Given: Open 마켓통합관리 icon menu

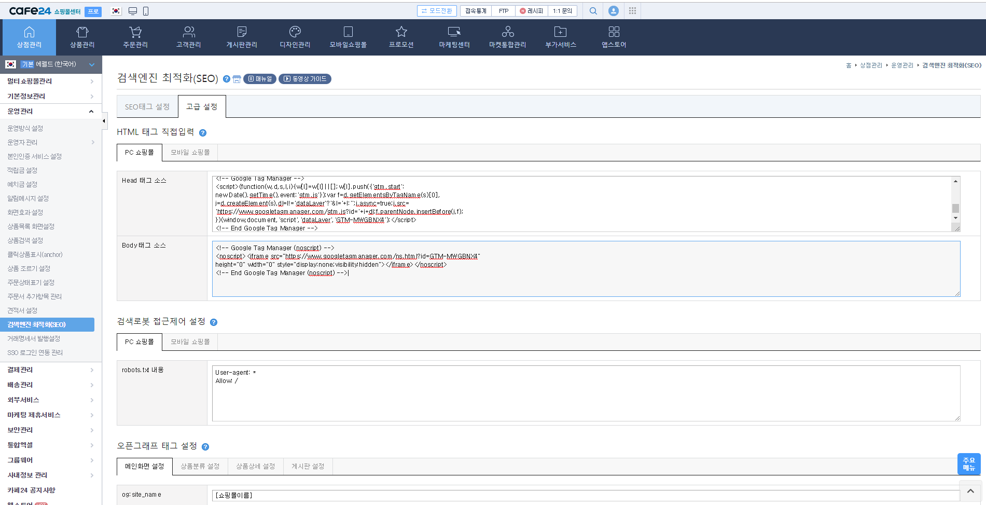Looking at the screenshot, I should click(x=507, y=37).
